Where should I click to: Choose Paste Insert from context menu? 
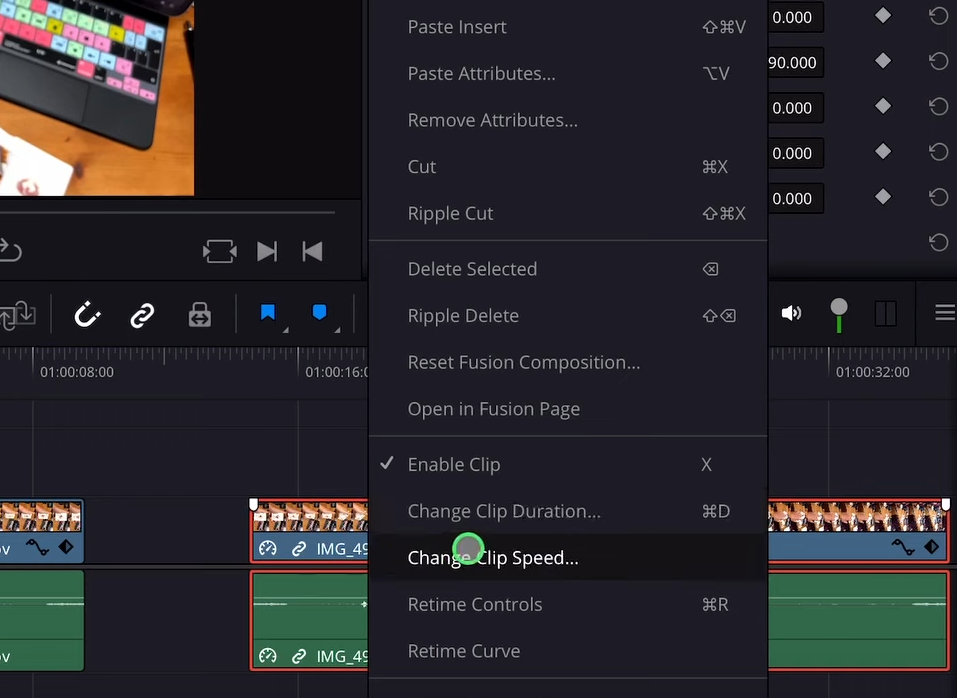point(568,27)
